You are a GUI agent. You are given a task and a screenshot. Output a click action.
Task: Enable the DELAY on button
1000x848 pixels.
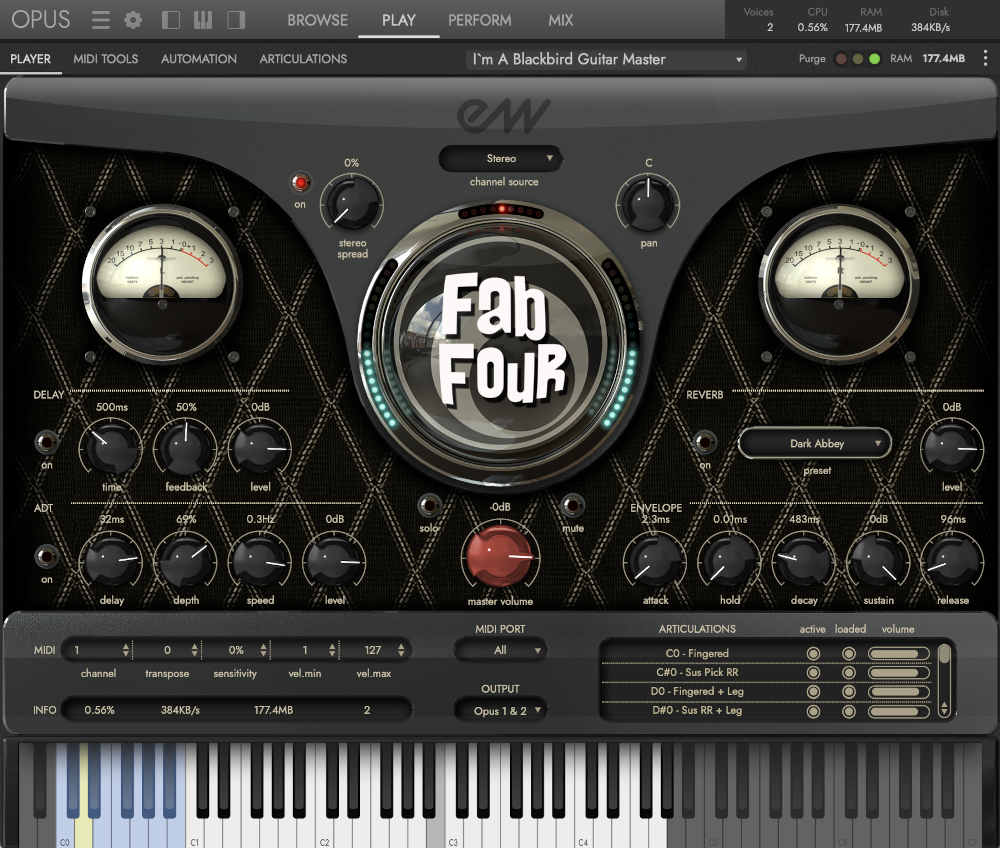[x=46, y=440]
